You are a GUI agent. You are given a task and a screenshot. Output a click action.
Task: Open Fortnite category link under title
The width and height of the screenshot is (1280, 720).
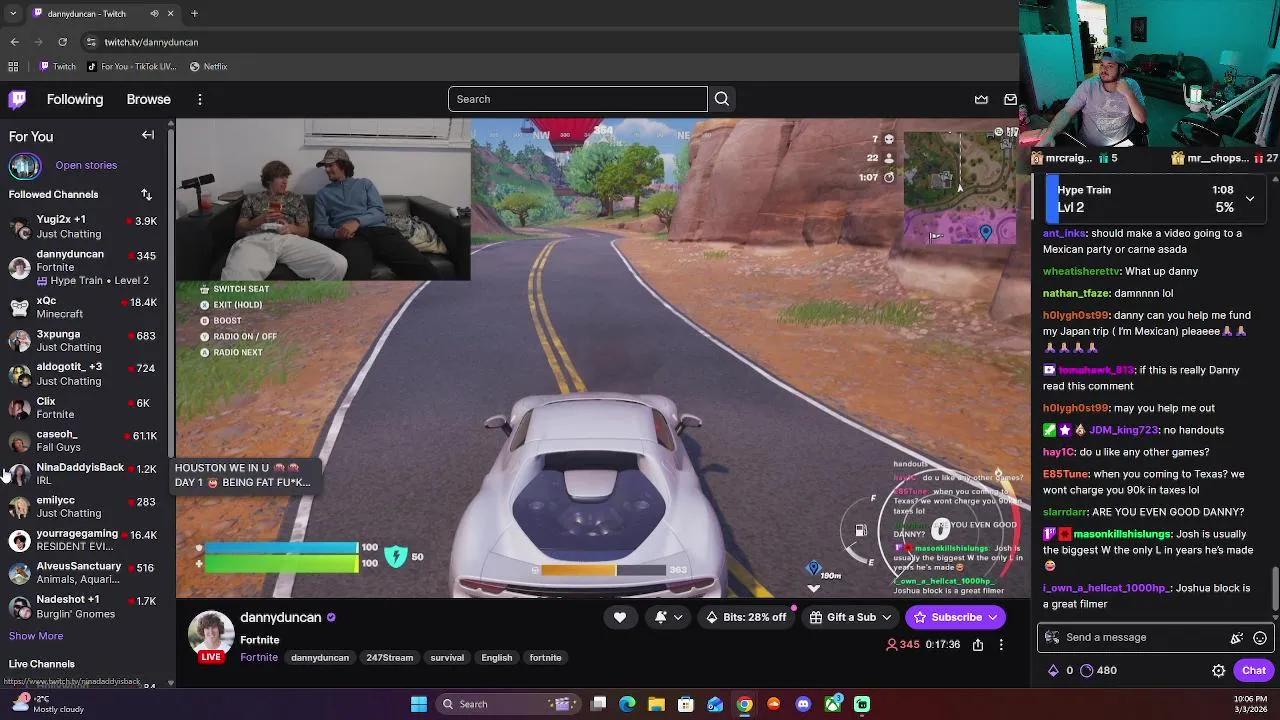[x=259, y=658]
